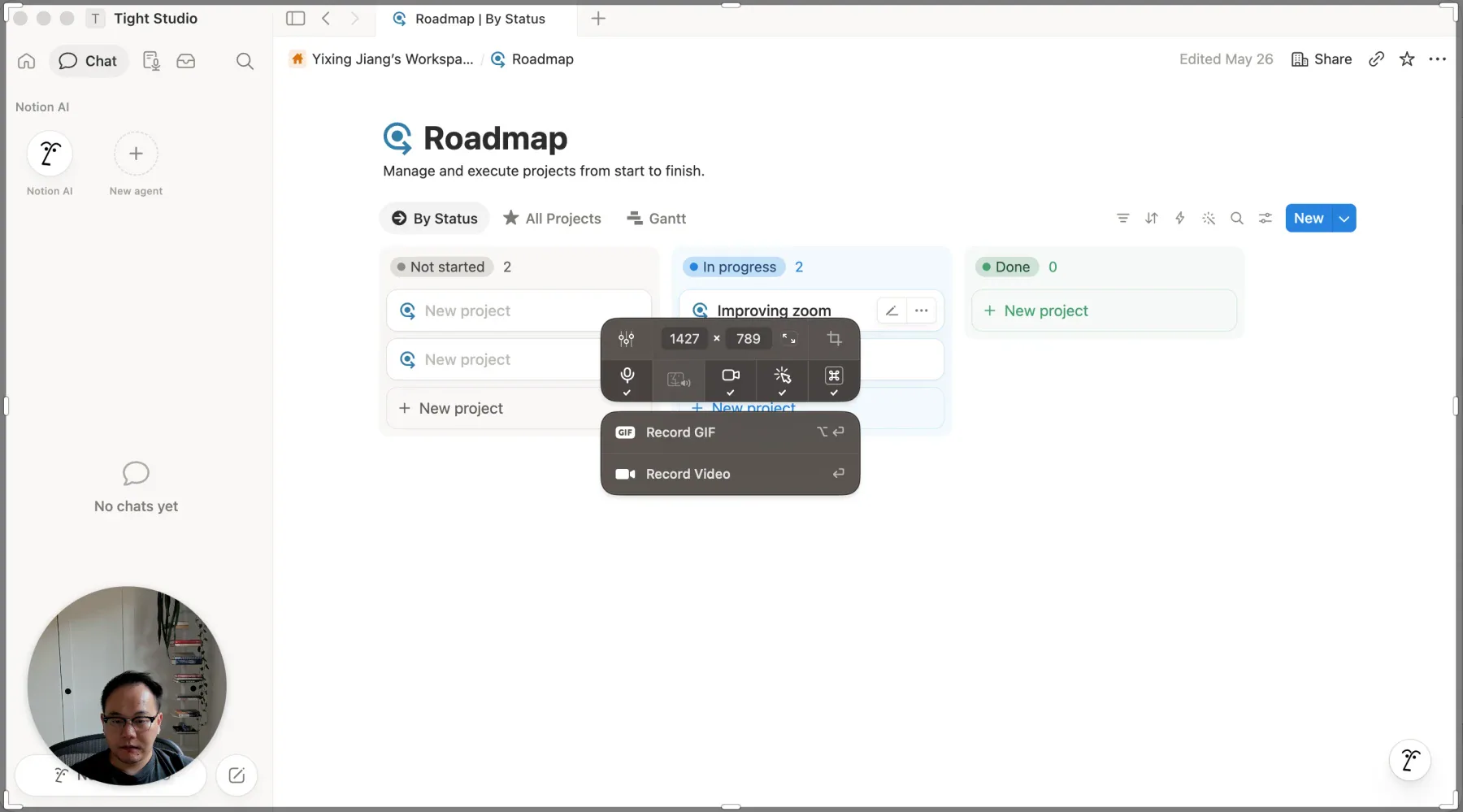Screen dimensions: 1463x812
Task: Open Improving zoom card three-dot menu
Action: click(921, 310)
